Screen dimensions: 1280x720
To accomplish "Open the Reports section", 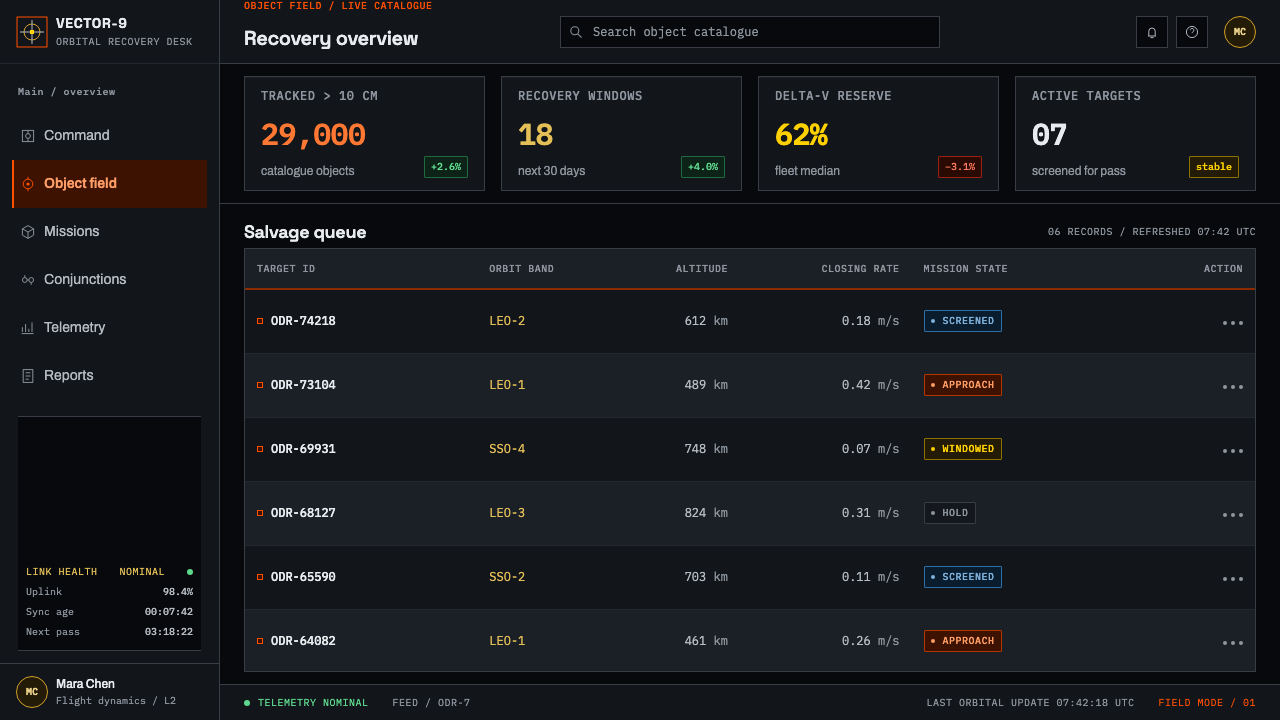I will pyautogui.click(x=110, y=376).
